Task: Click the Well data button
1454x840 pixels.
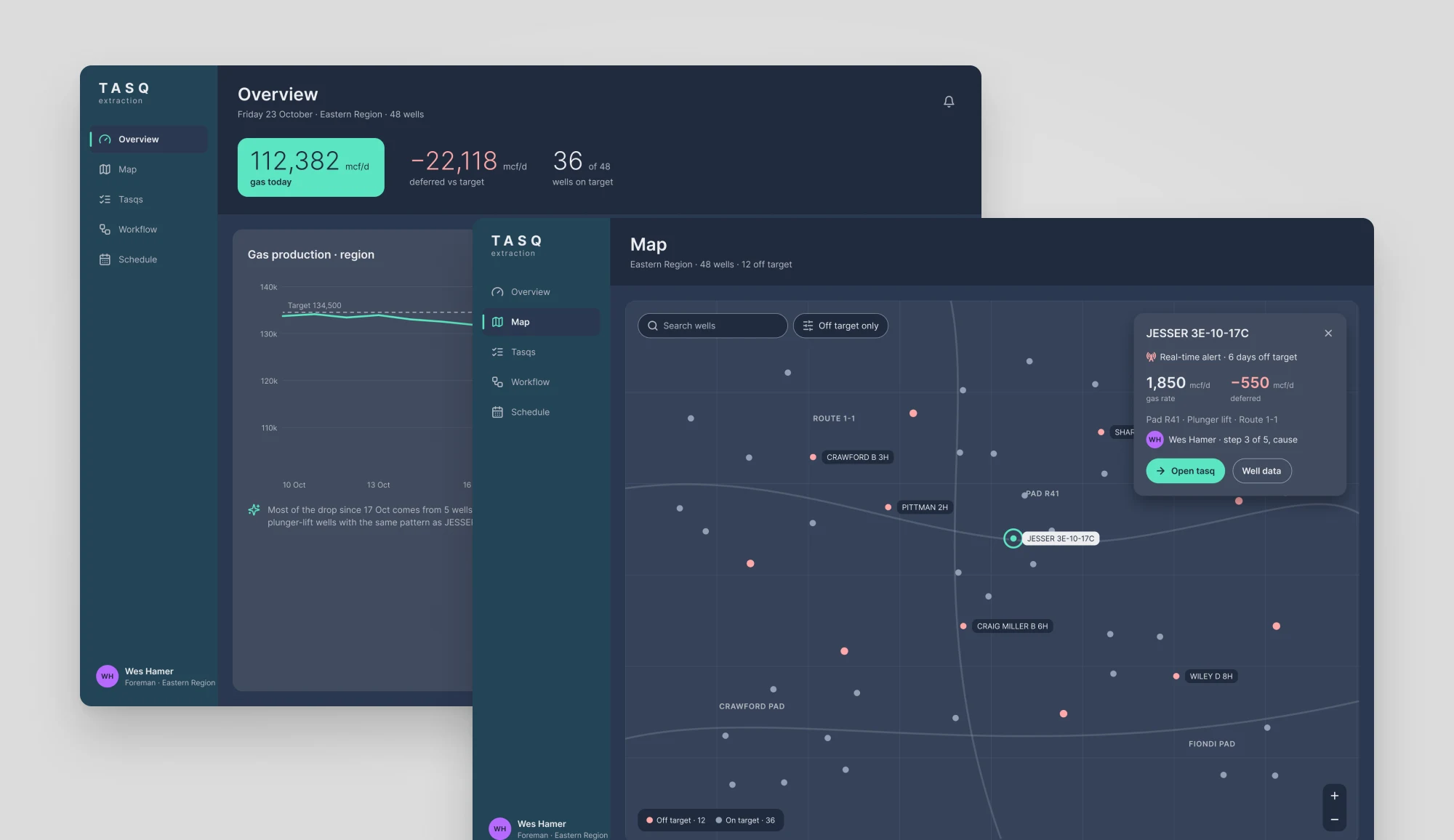Action: point(1261,471)
